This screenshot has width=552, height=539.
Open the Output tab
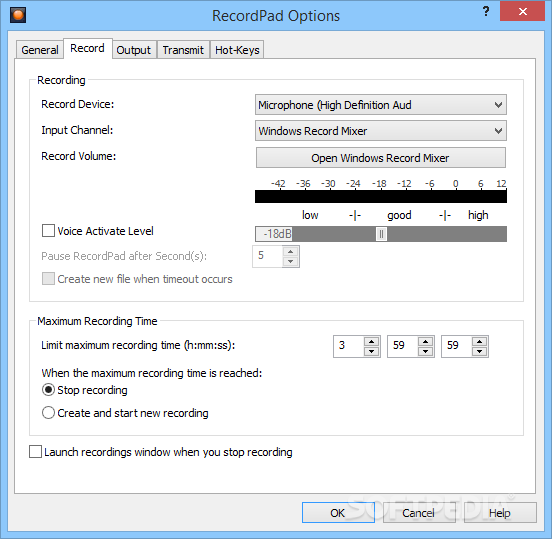pos(133,50)
